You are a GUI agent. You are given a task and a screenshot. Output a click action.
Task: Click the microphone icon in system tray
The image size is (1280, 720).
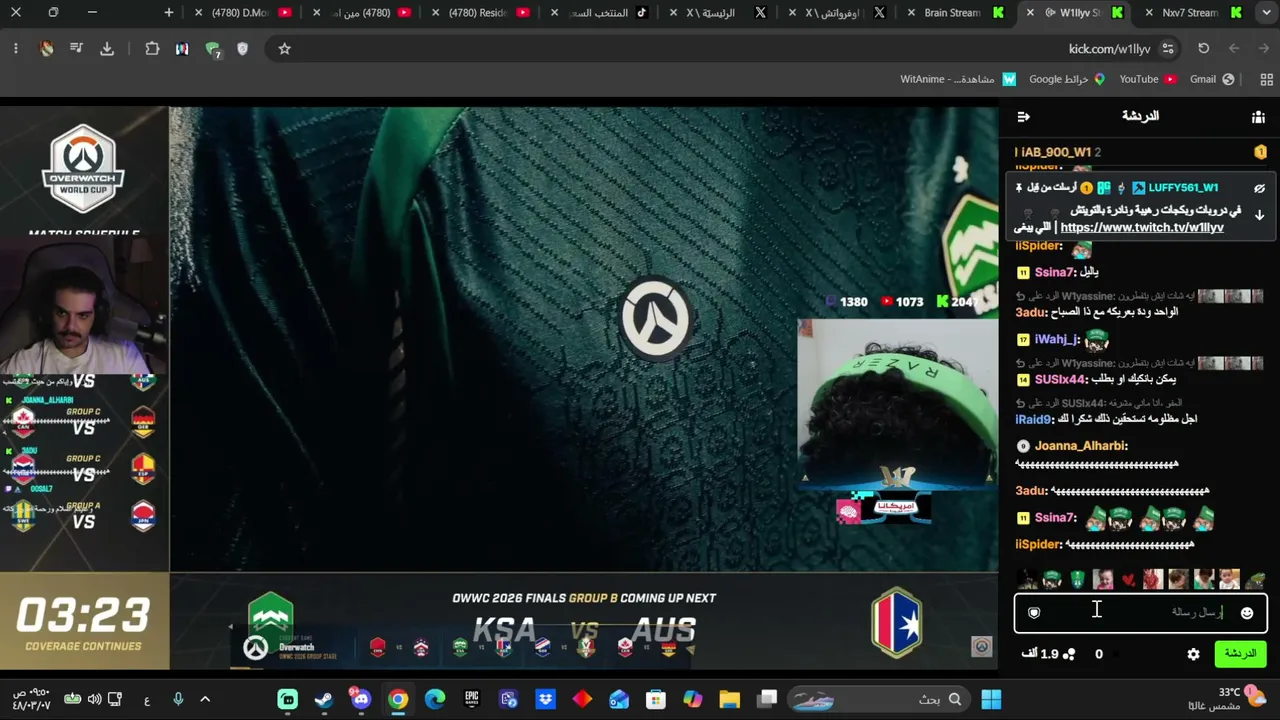178,699
